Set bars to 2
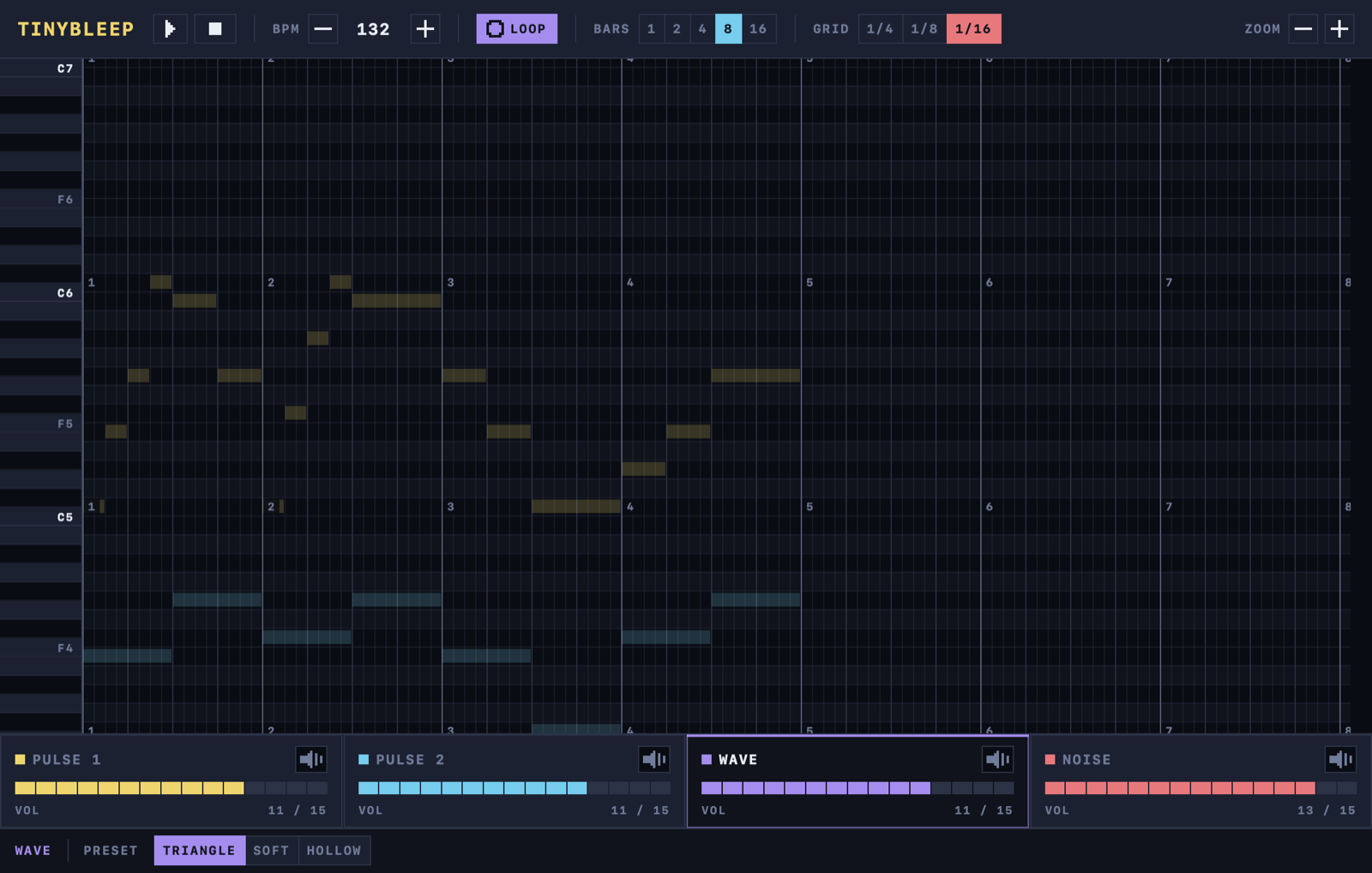Screen dimensions: 1372x873 677,29
